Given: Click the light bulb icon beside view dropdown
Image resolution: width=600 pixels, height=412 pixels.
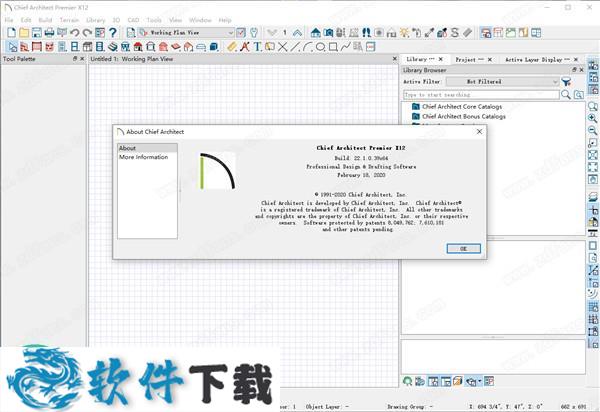Looking at the screenshot, I should (253, 33).
